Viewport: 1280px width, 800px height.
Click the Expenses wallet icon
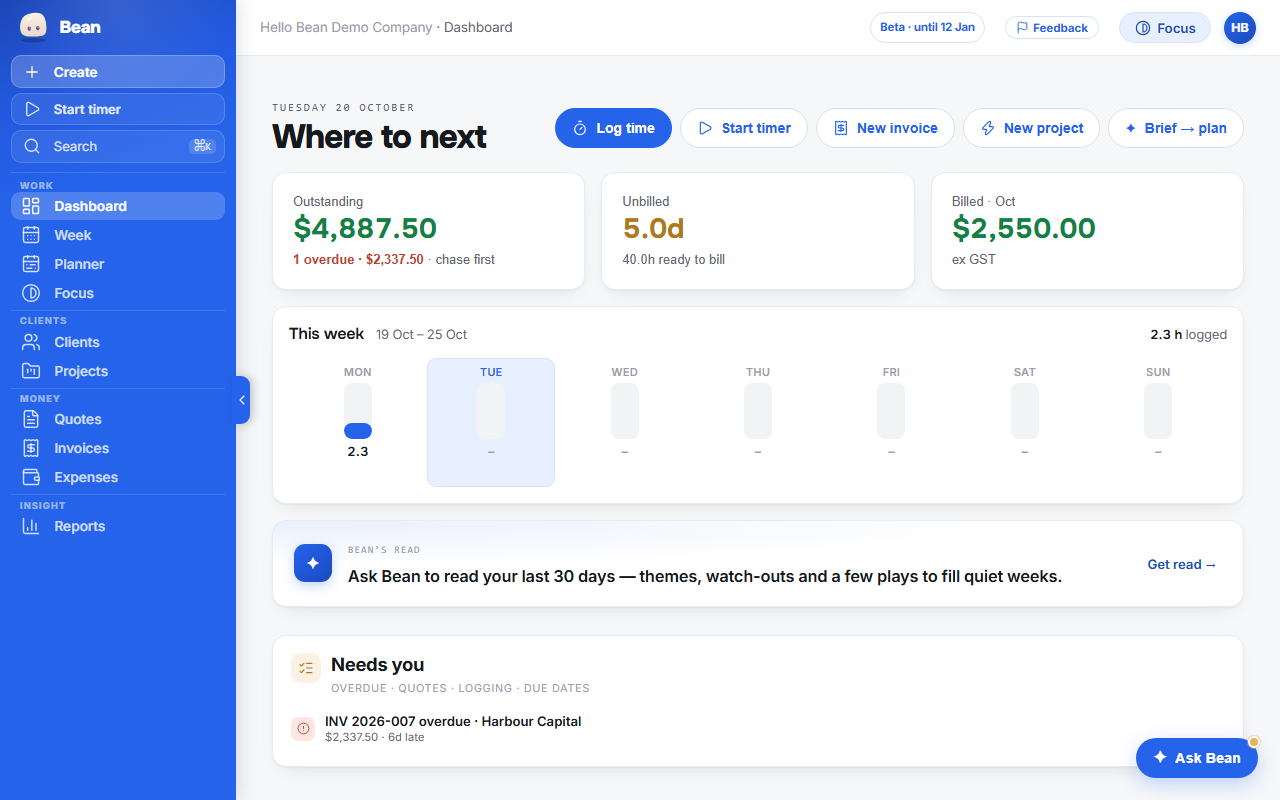coord(31,477)
